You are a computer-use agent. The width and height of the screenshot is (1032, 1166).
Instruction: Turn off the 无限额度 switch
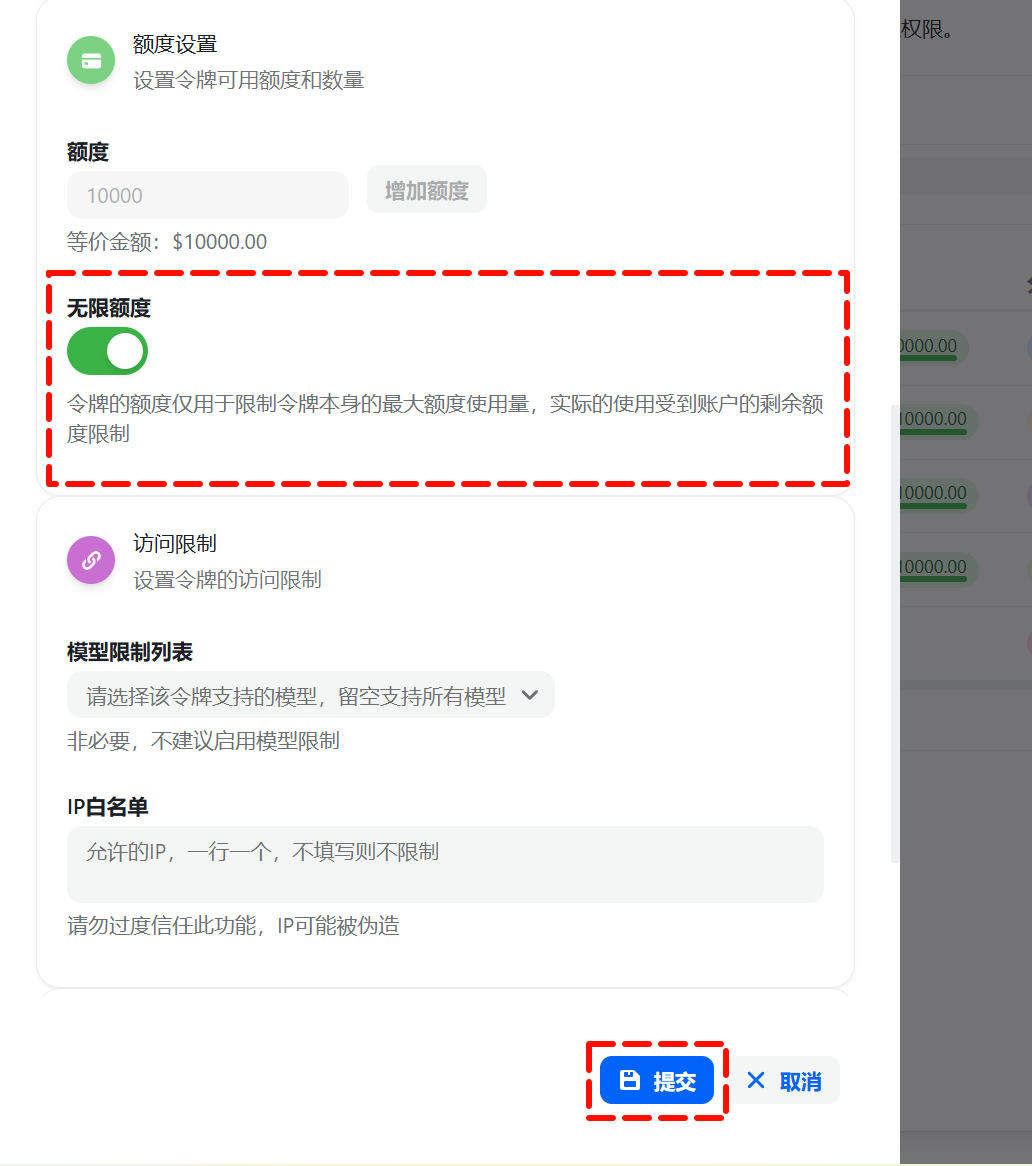point(107,351)
